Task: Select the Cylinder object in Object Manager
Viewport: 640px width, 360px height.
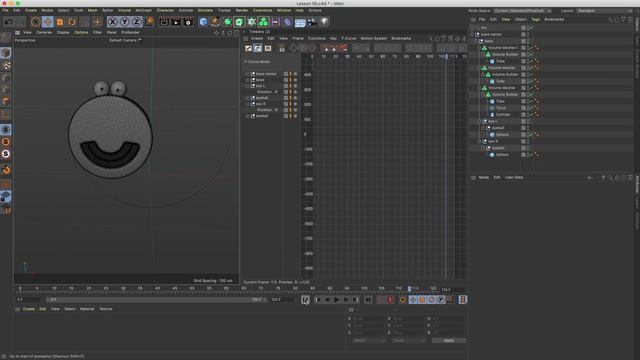Action: coord(503,115)
